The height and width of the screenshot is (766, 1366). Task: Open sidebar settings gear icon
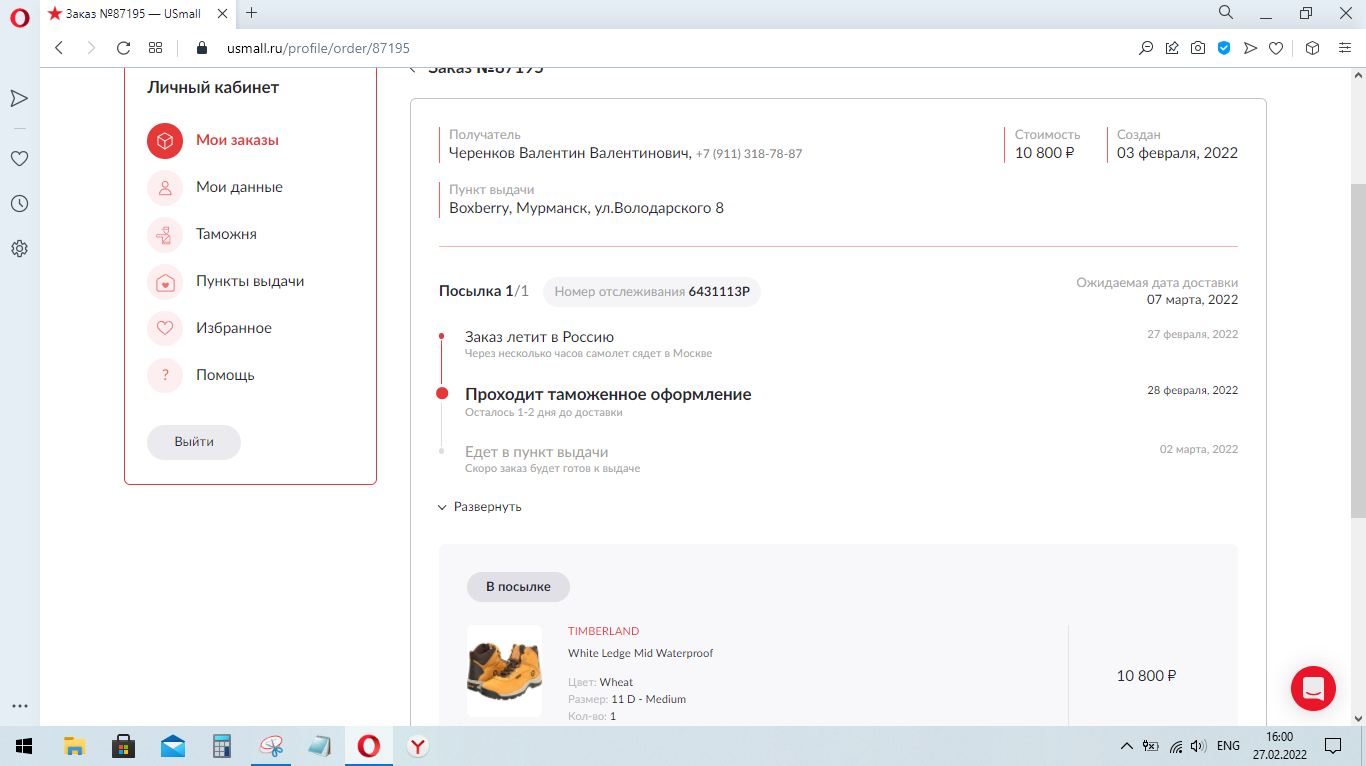[19, 248]
